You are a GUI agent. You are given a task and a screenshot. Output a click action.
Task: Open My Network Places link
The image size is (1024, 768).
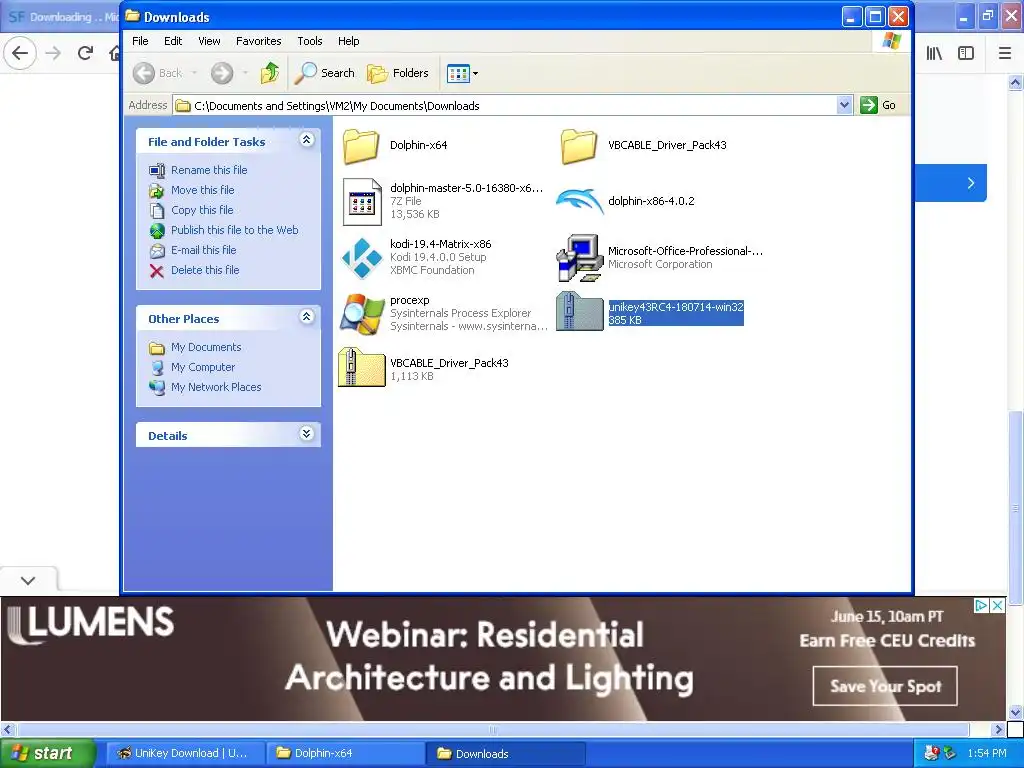216,387
